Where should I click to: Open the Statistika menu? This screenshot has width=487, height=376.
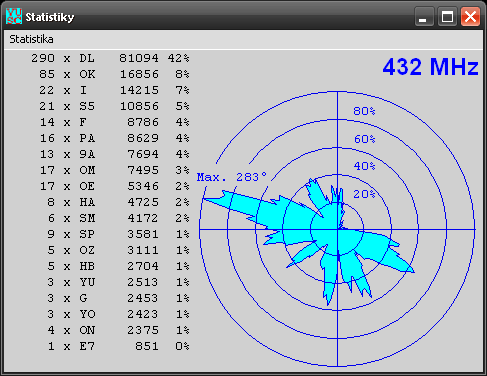31,39
